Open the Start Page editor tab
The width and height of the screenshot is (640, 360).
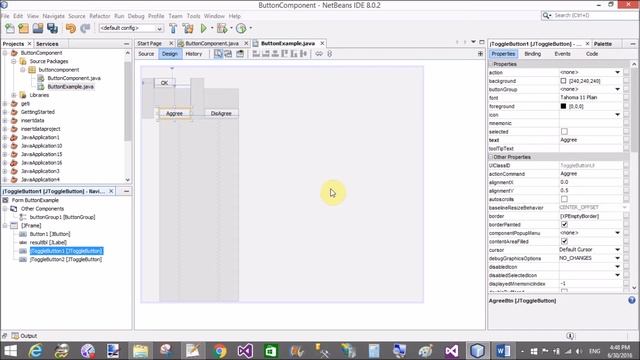149,43
